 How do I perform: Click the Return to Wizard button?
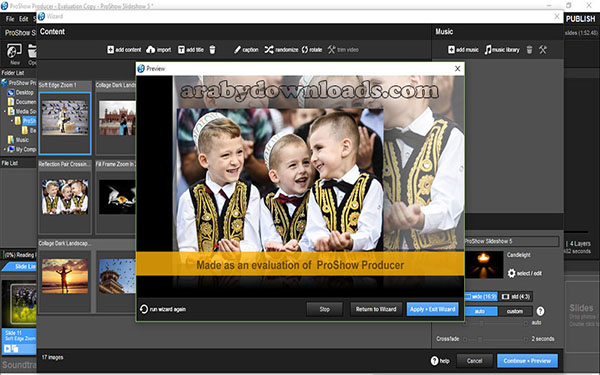[376, 309]
